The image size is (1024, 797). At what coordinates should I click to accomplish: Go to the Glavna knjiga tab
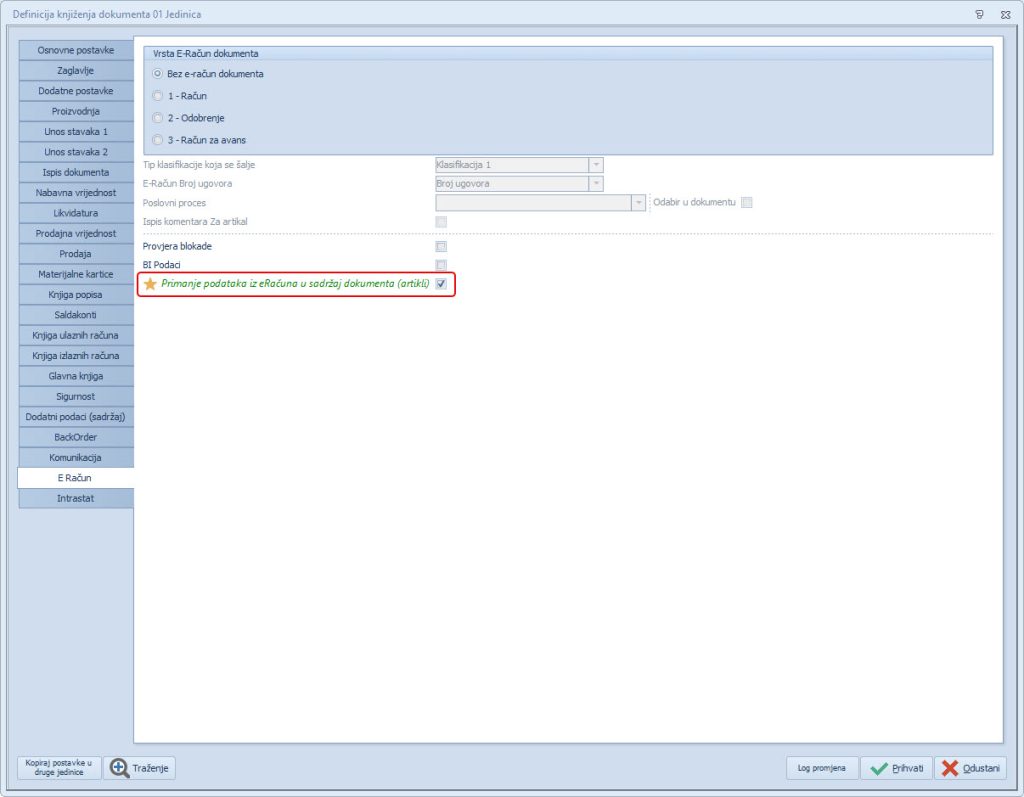[x=76, y=376]
